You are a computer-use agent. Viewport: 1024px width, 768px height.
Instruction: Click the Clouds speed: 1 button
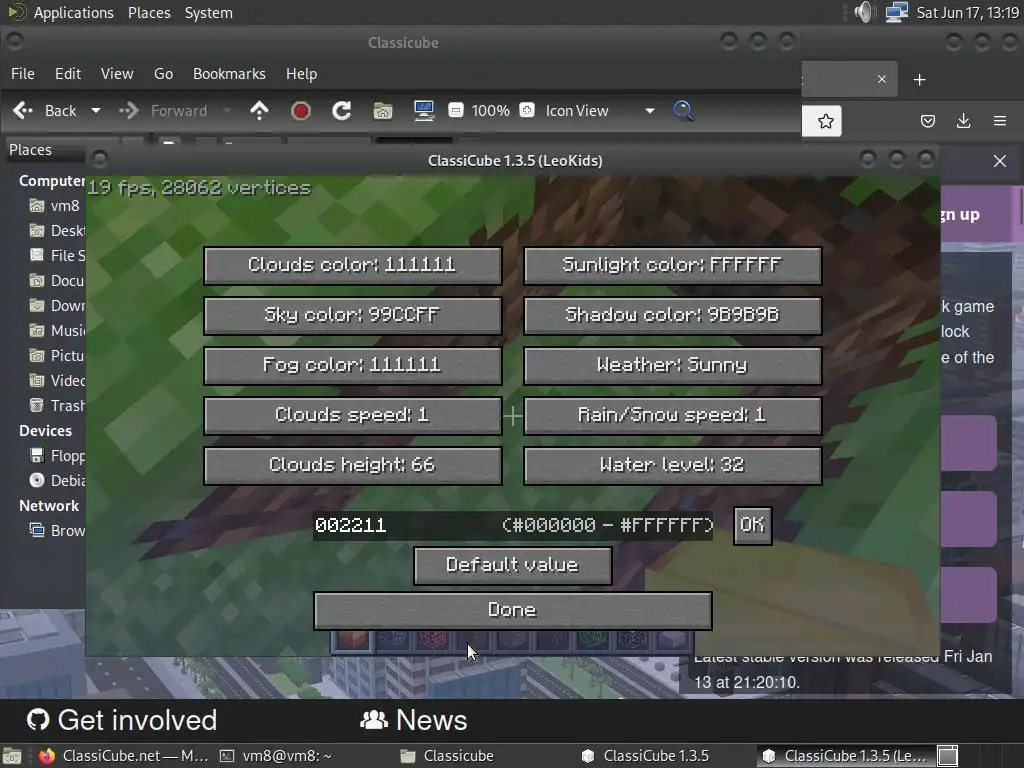[x=353, y=415]
